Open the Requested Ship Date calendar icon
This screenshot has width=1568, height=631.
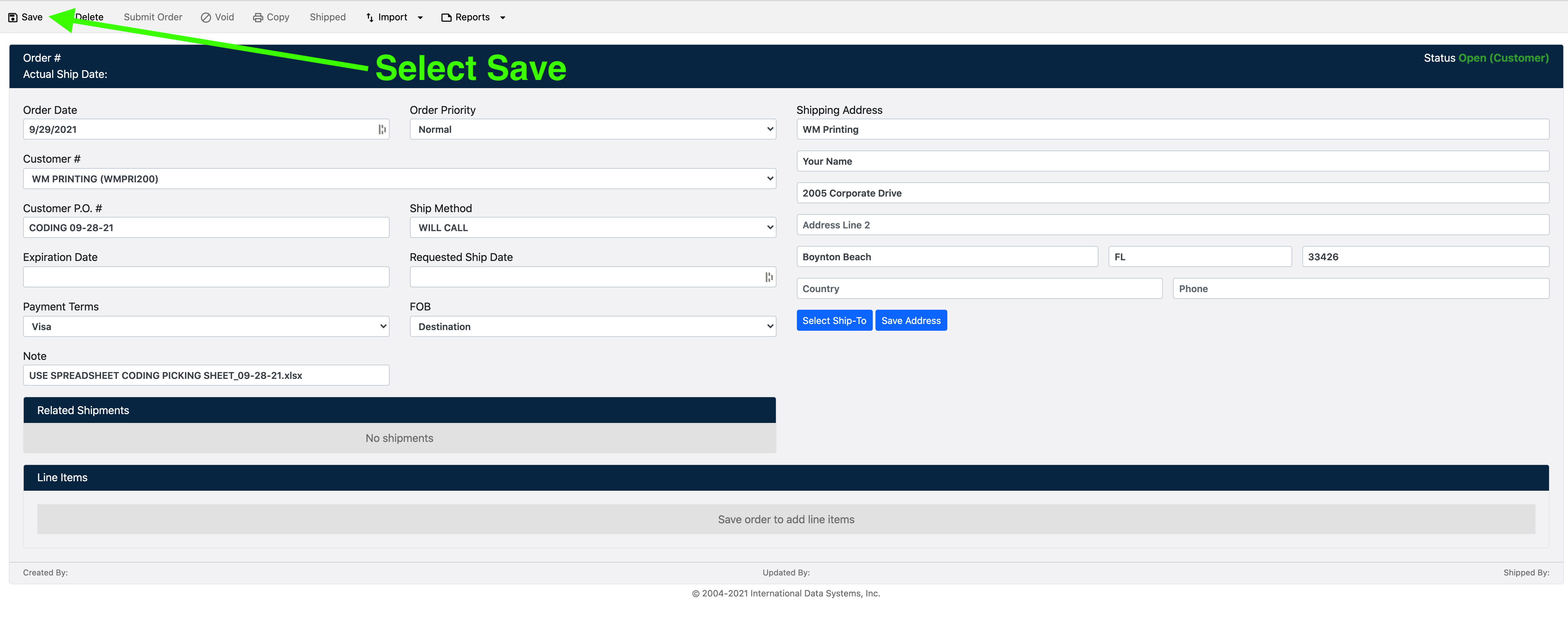pyautogui.click(x=769, y=277)
